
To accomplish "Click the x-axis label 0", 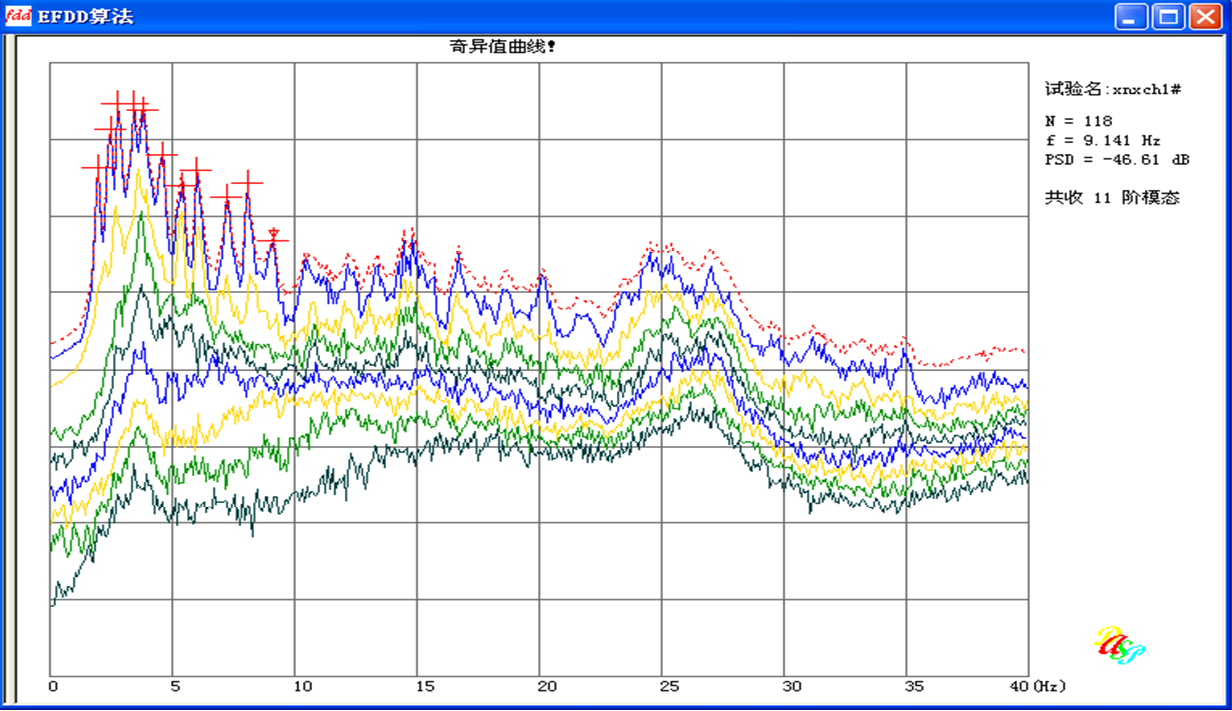I will (x=54, y=687).
